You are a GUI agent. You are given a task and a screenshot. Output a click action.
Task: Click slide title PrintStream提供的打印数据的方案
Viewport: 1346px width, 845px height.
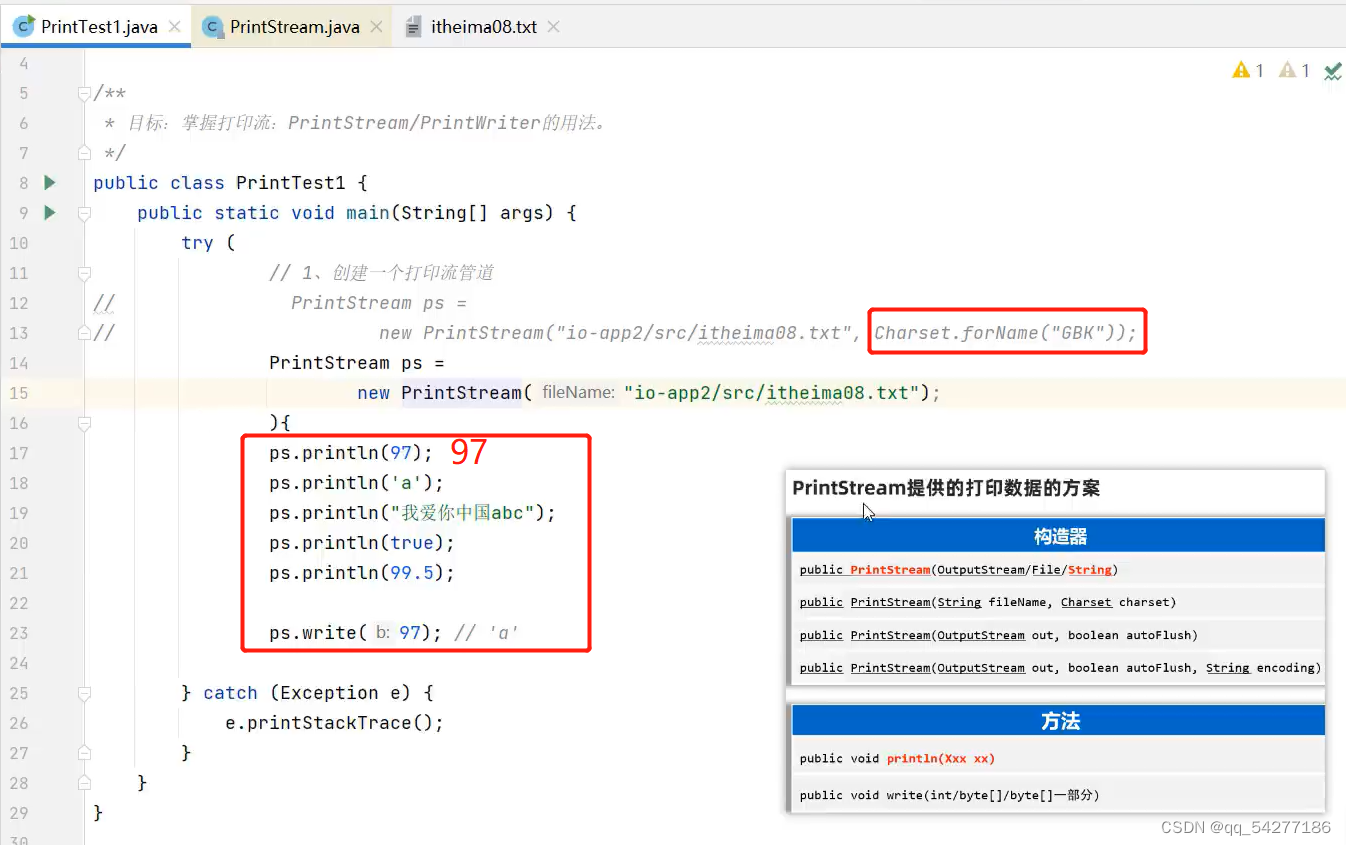pyautogui.click(x=946, y=488)
